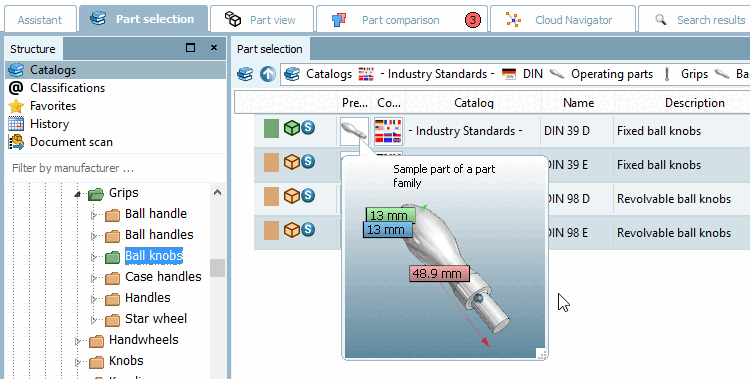Select the Handles tree item

coord(148,298)
